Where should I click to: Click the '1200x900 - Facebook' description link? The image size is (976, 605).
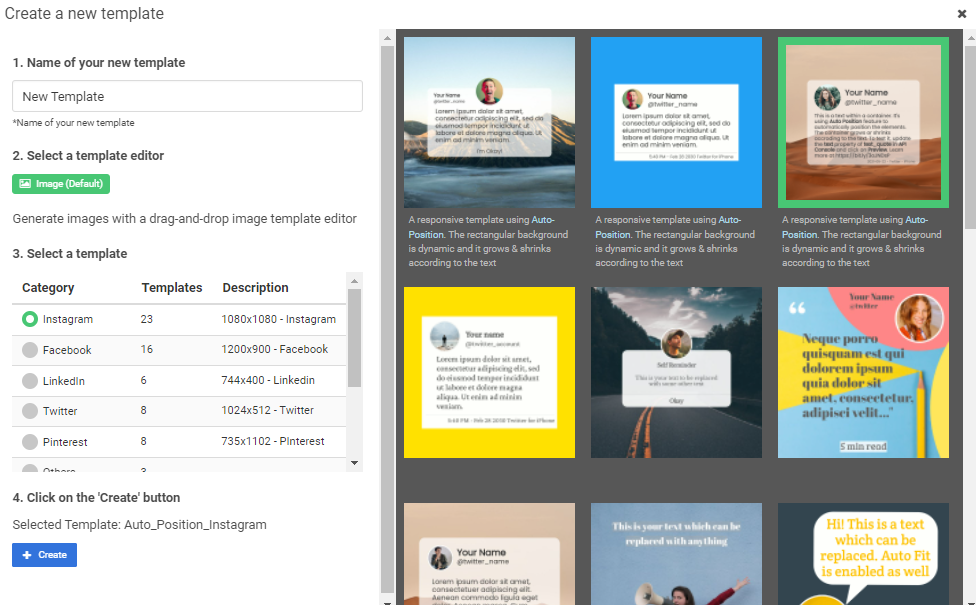[x=274, y=352]
